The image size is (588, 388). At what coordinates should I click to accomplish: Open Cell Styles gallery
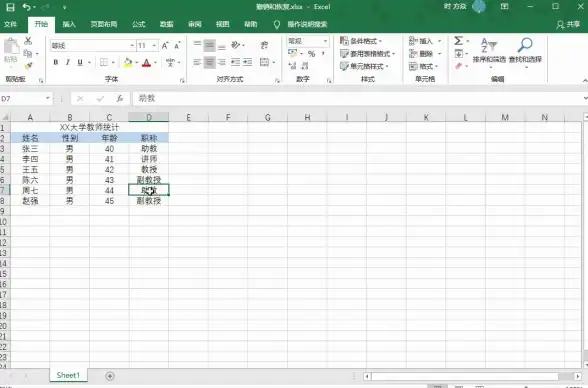point(364,66)
